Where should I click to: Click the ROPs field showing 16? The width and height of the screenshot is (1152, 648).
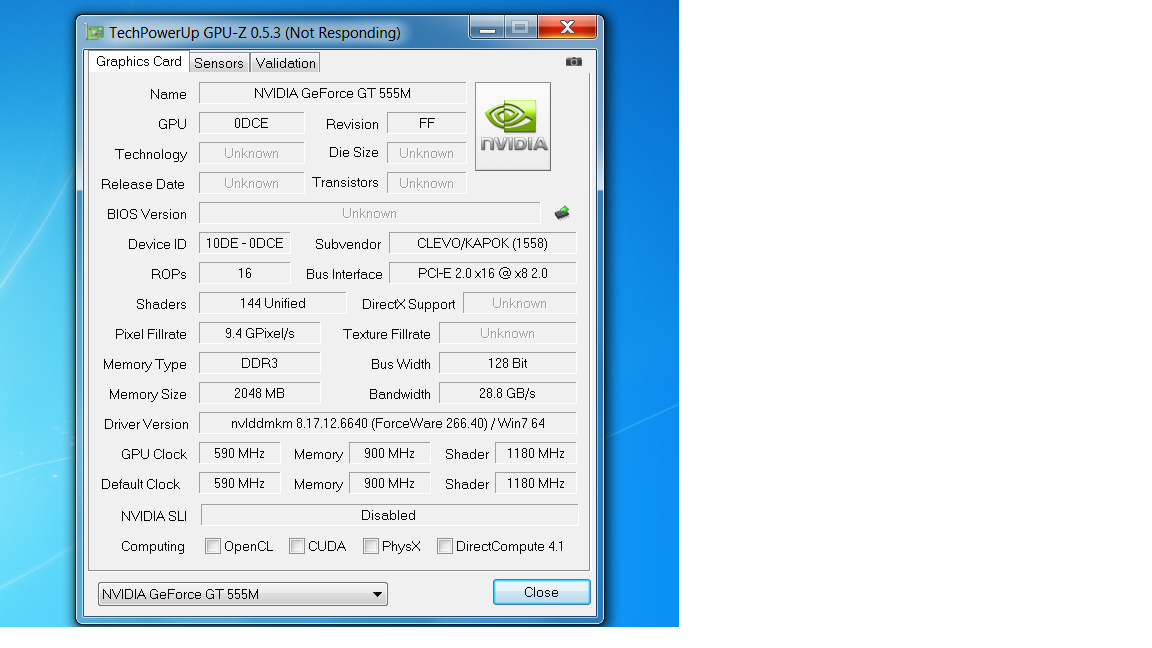click(245, 273)
